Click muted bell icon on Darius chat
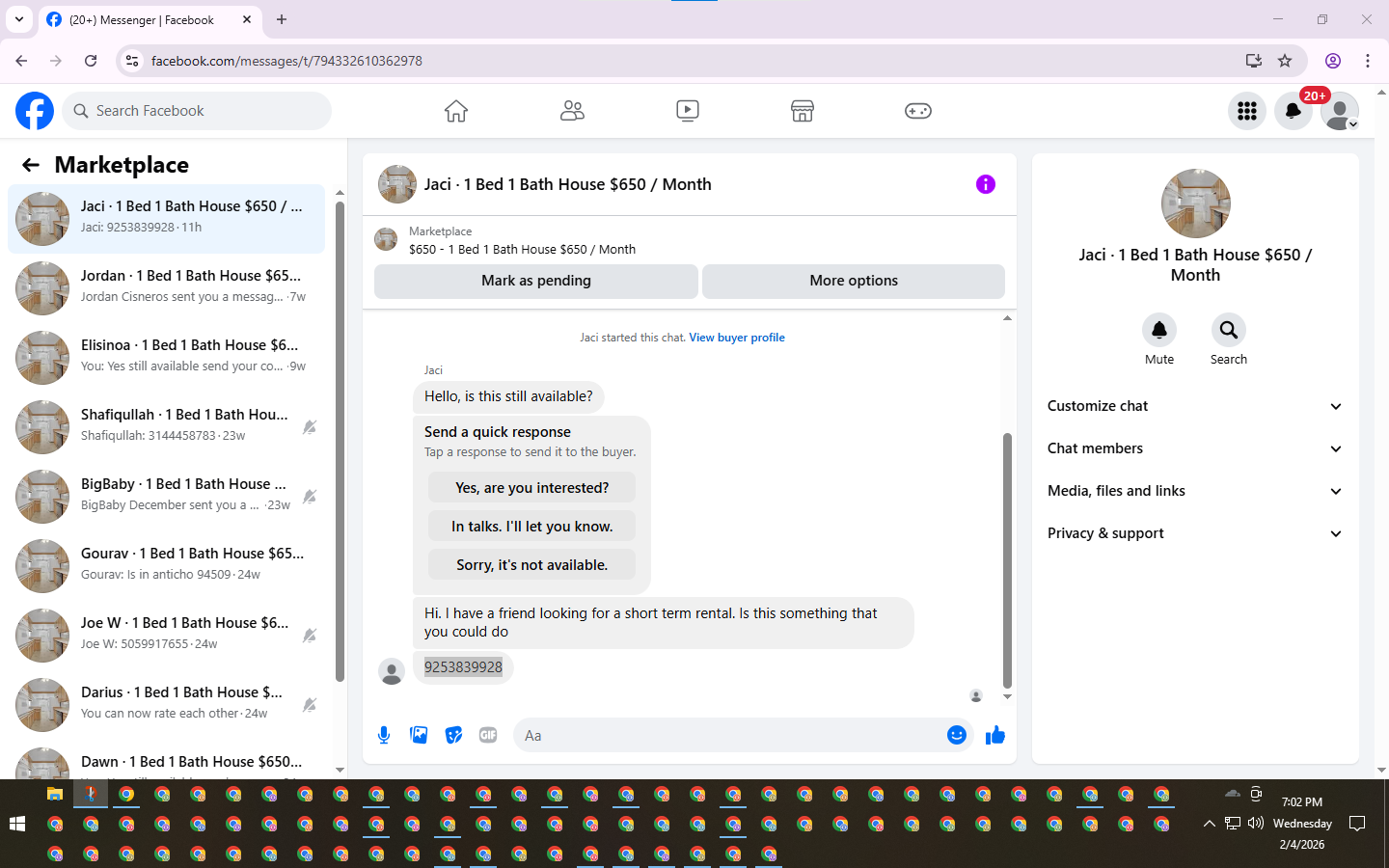This screenshot has width=1389, height=868. click(x=310, y=705)
